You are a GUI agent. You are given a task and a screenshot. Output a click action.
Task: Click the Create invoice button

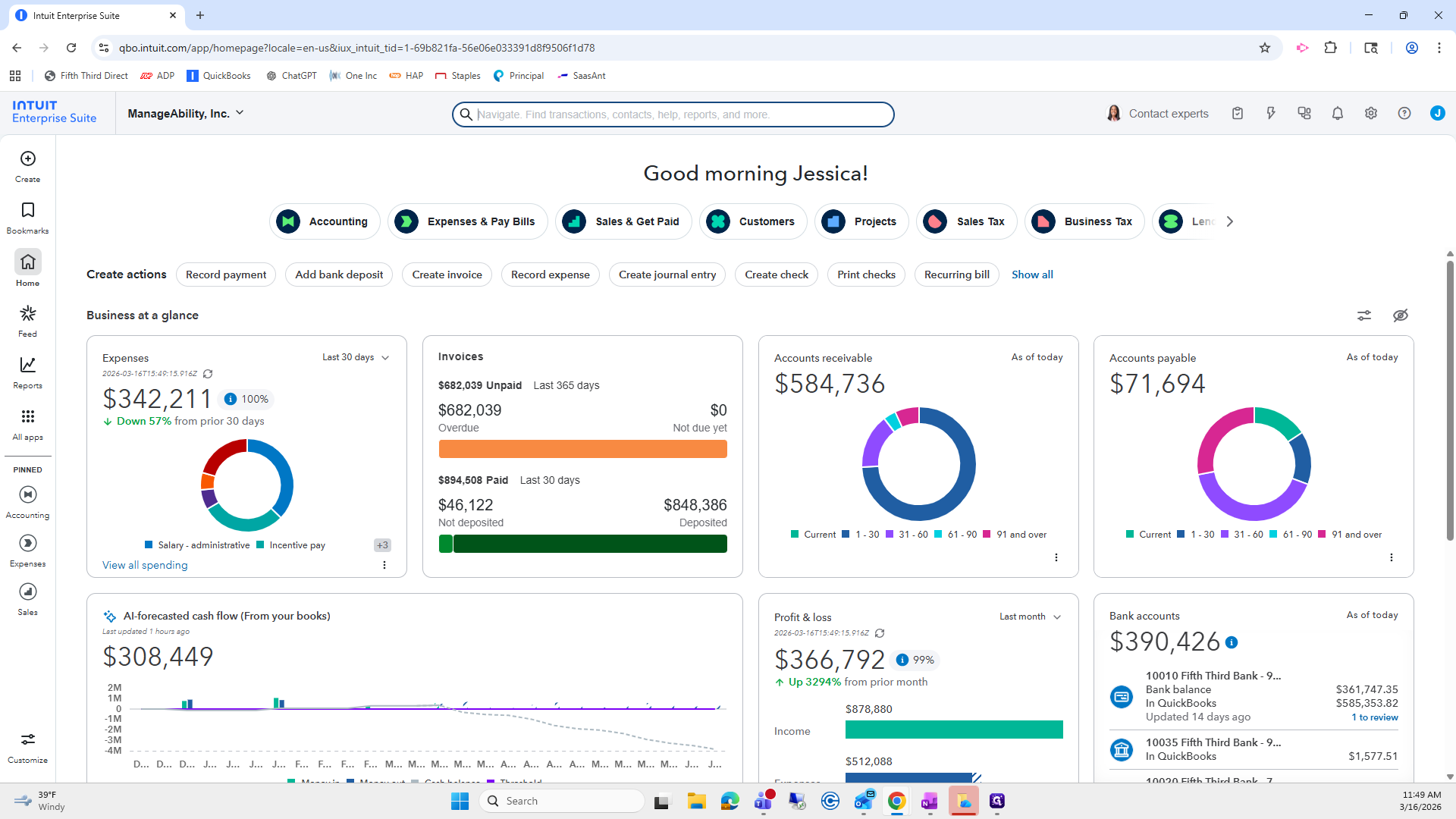[x=447, y=275]
